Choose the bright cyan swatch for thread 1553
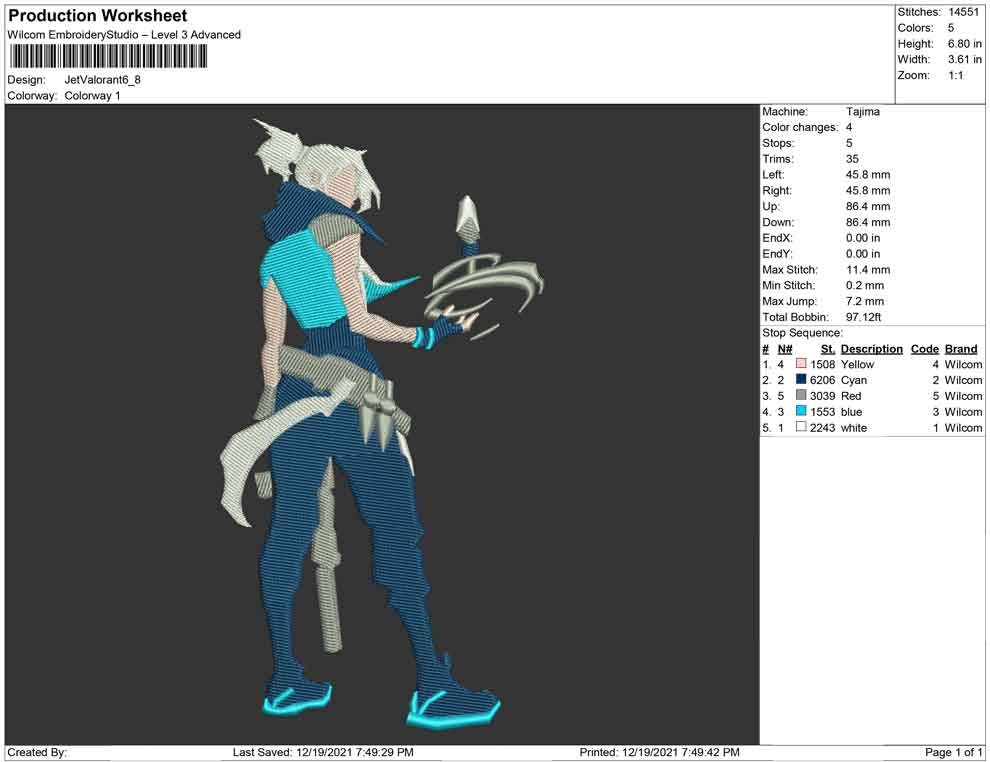 click(801, 412)
